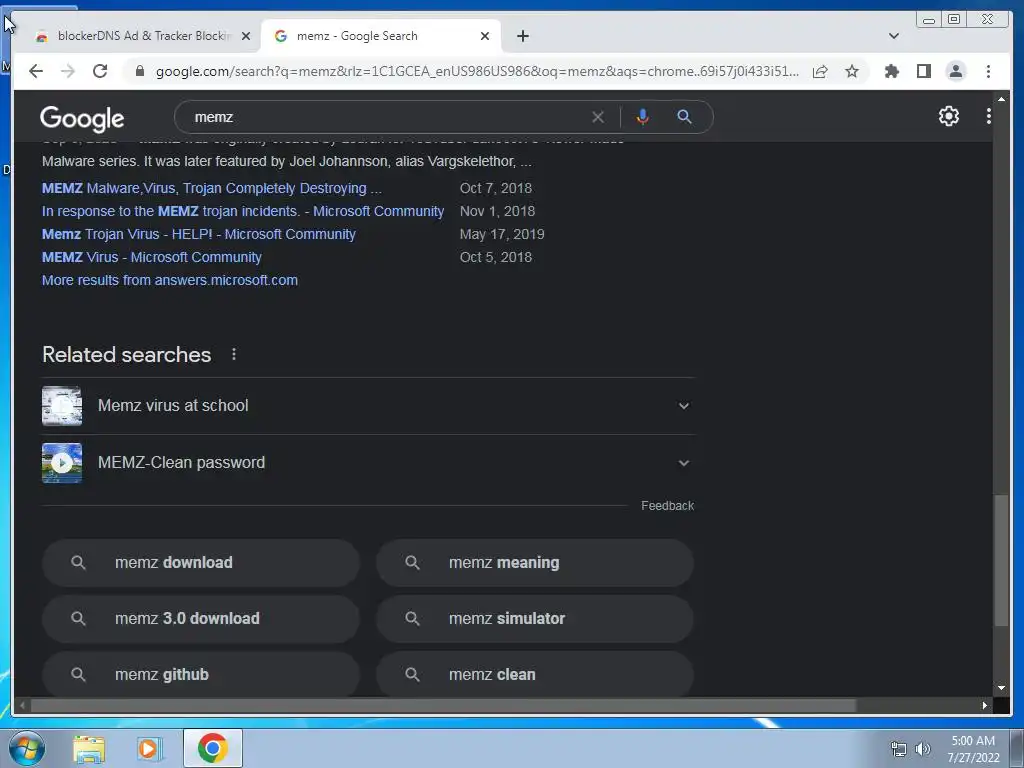The image size is (1024, 768).
Task: Open MEMZ Malware, Virus, Trojan link
Action: click(212, 188)
